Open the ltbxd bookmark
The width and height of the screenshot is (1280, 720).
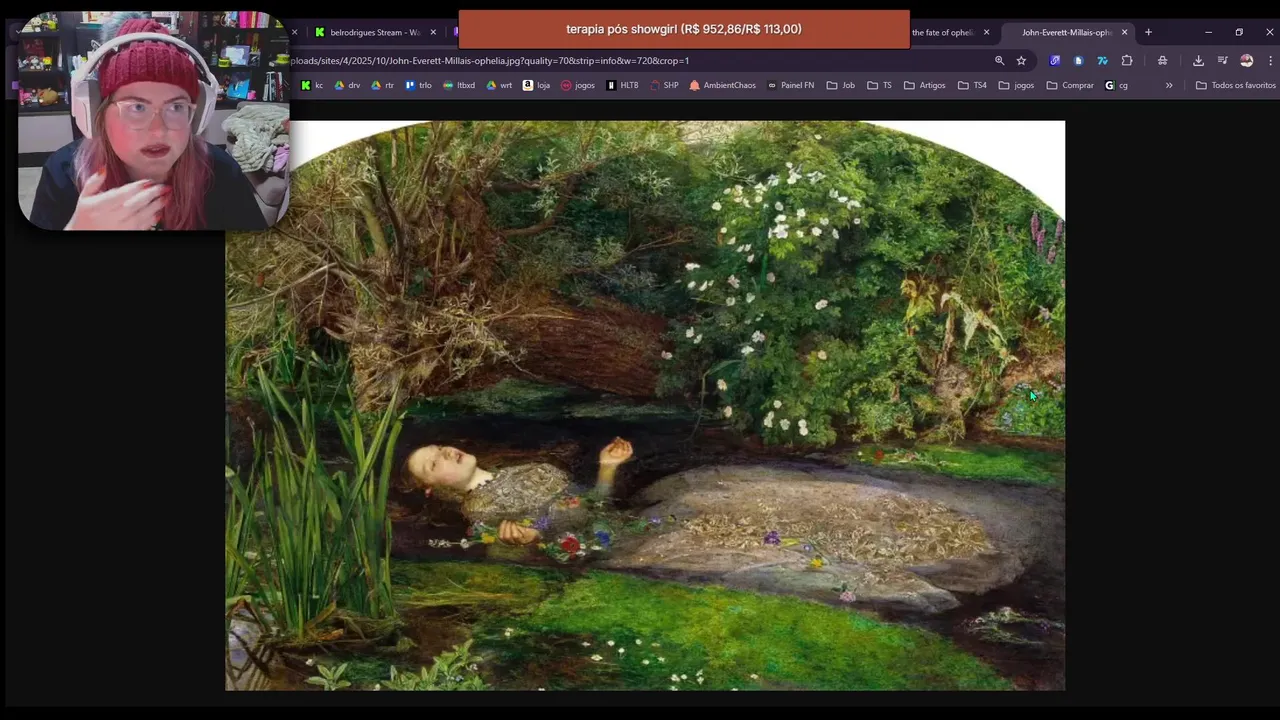459,86
